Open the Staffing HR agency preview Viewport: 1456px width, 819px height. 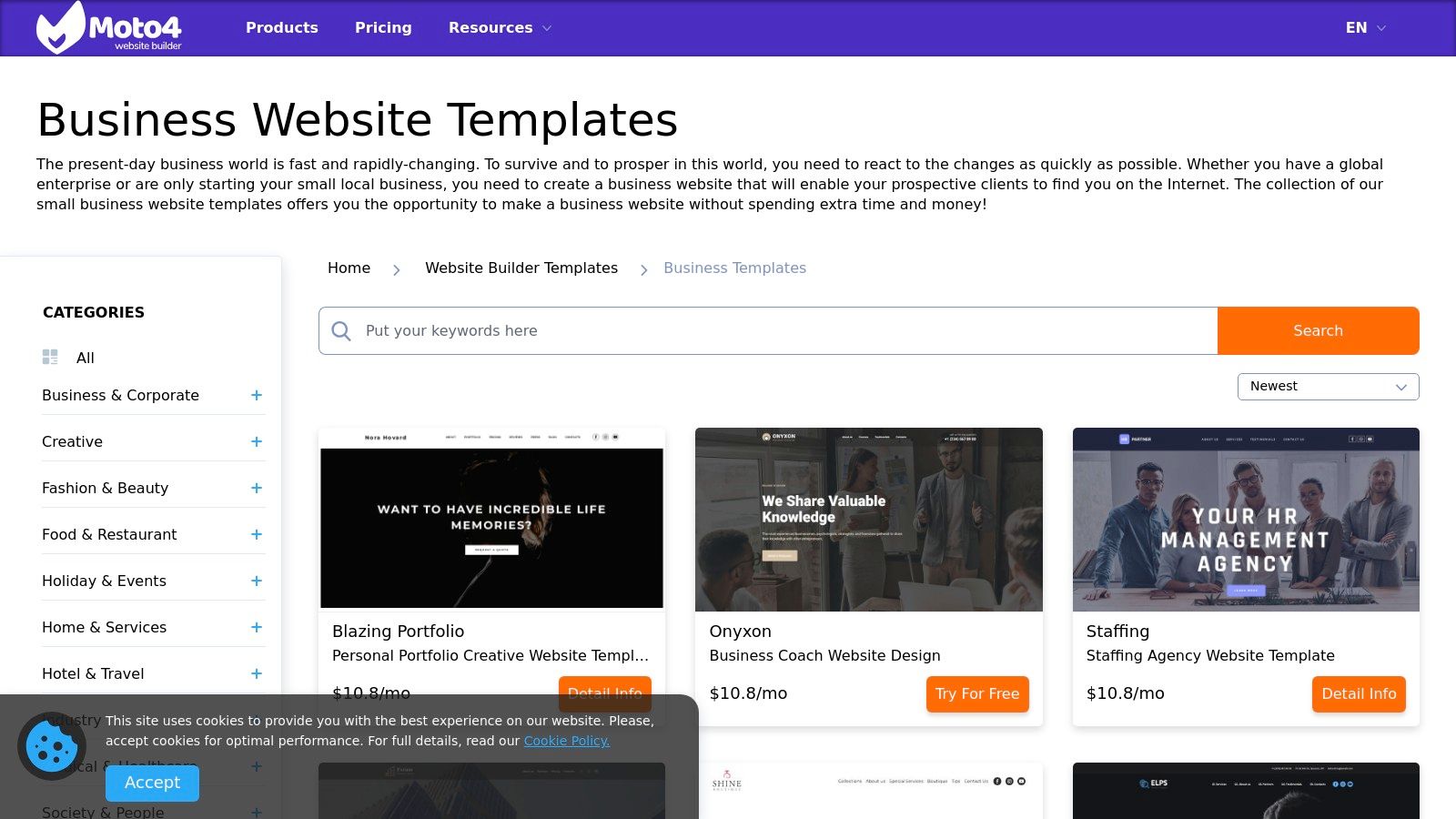point(1246,520)
